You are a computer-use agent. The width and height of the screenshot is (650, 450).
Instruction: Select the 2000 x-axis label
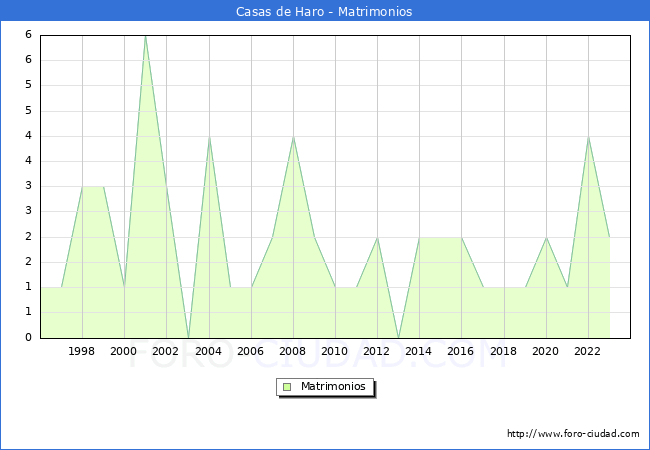[x=124, y=351]
